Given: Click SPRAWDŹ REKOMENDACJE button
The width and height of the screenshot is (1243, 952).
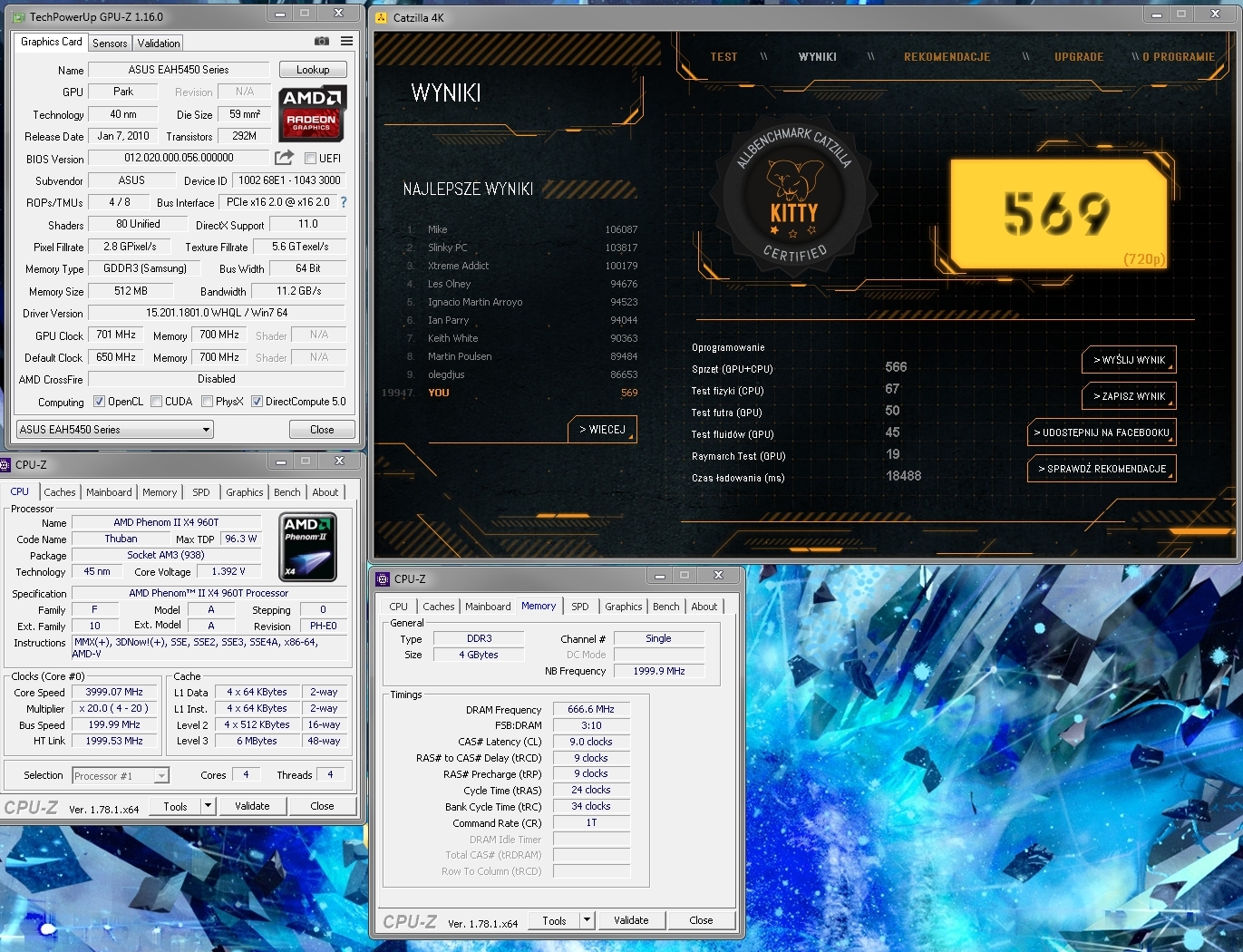Looking at the screenshot, I should [x=1102, y=469].
